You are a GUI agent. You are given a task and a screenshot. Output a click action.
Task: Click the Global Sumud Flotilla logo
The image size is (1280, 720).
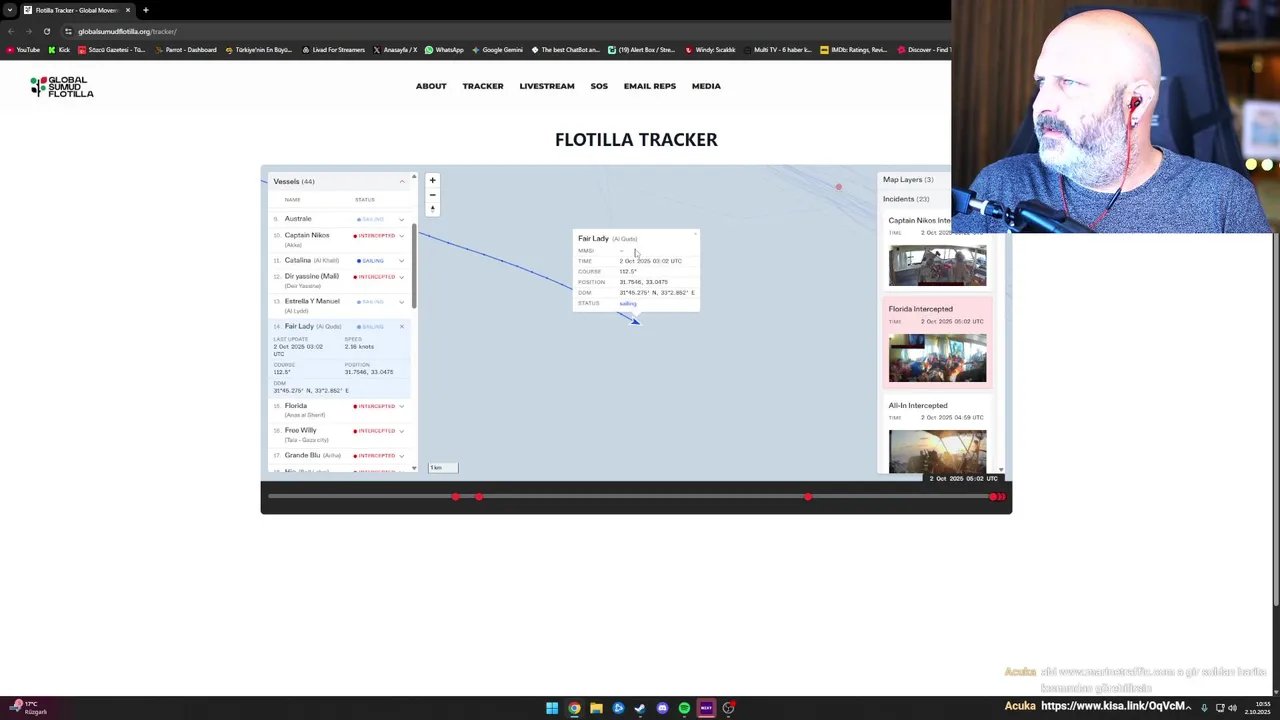coord(62,87)
